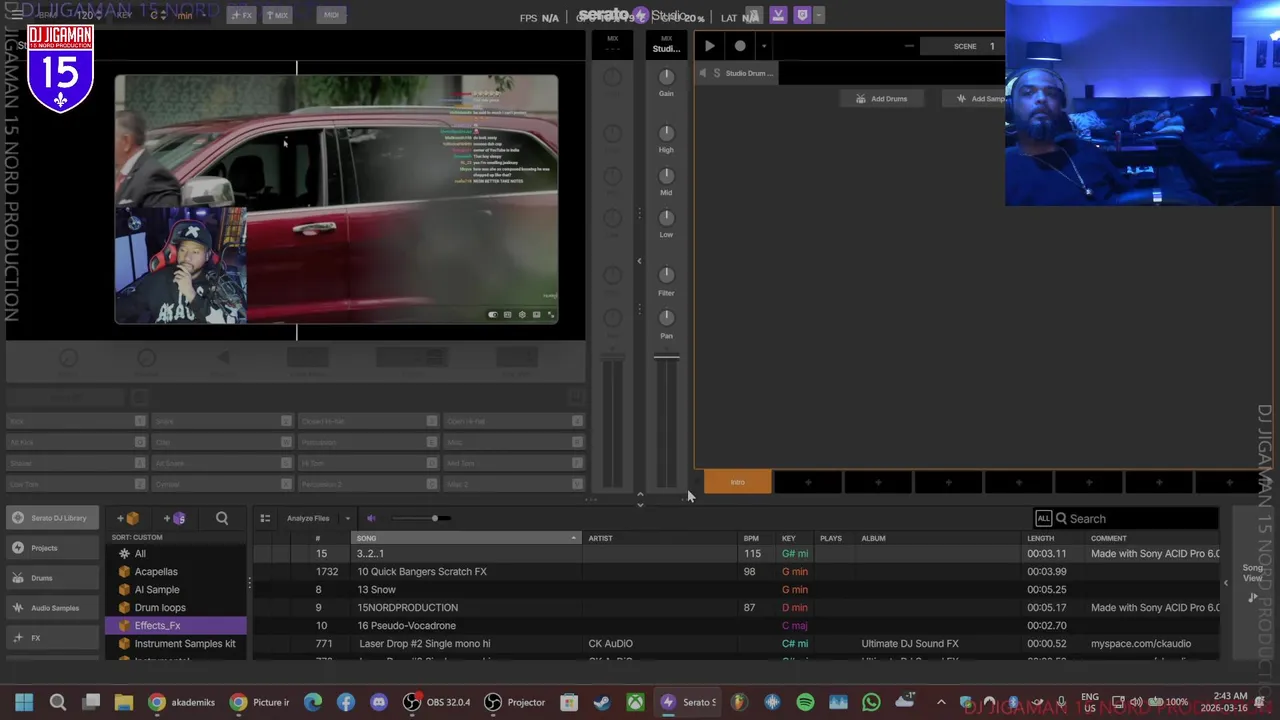1280x720 pixels.
Task: Select the '15NORDPRODUCTION' song row
Action: [735, 608]
